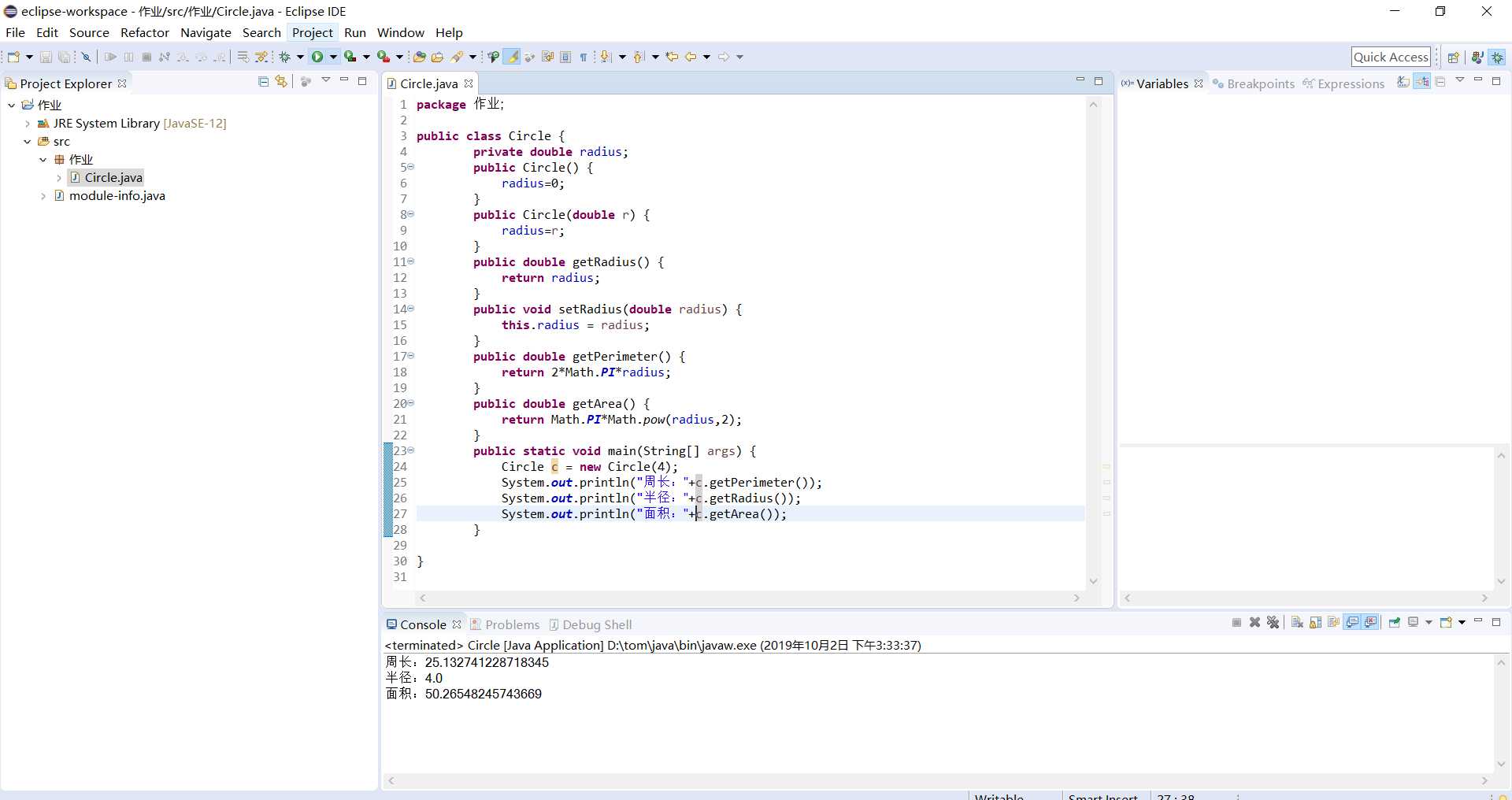The width and height of the screenshot is (1512, 800).
Task: Click the Save All toolbar icon
Action: (65, 57)
